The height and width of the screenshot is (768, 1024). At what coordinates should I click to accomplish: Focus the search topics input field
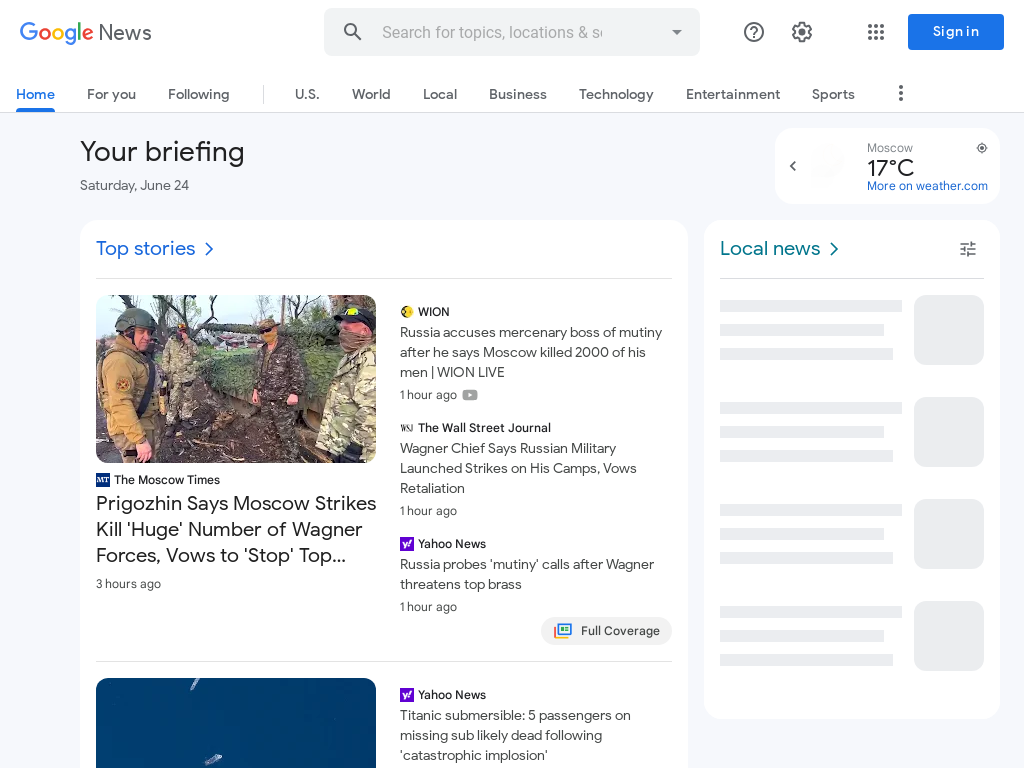click(x=492, y=32)
